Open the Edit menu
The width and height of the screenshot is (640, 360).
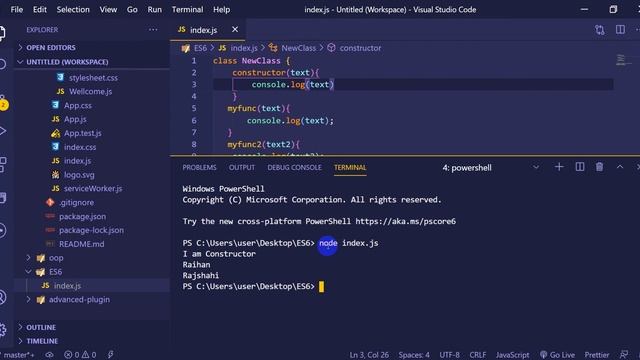pos(40,9)
